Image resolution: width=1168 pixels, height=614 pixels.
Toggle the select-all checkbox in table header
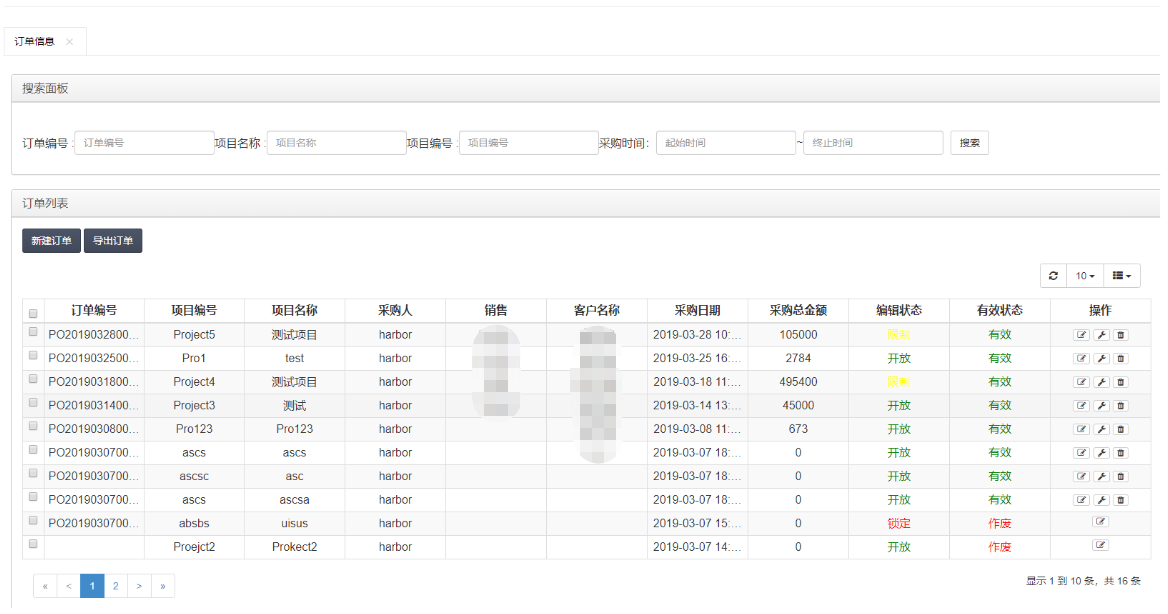33,312
